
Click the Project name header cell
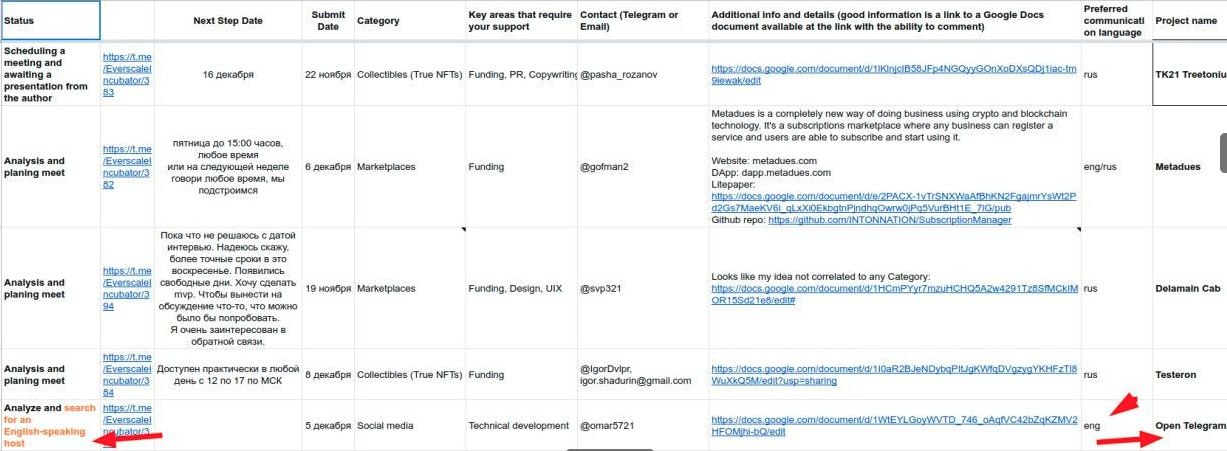[x=1189, y=20]
